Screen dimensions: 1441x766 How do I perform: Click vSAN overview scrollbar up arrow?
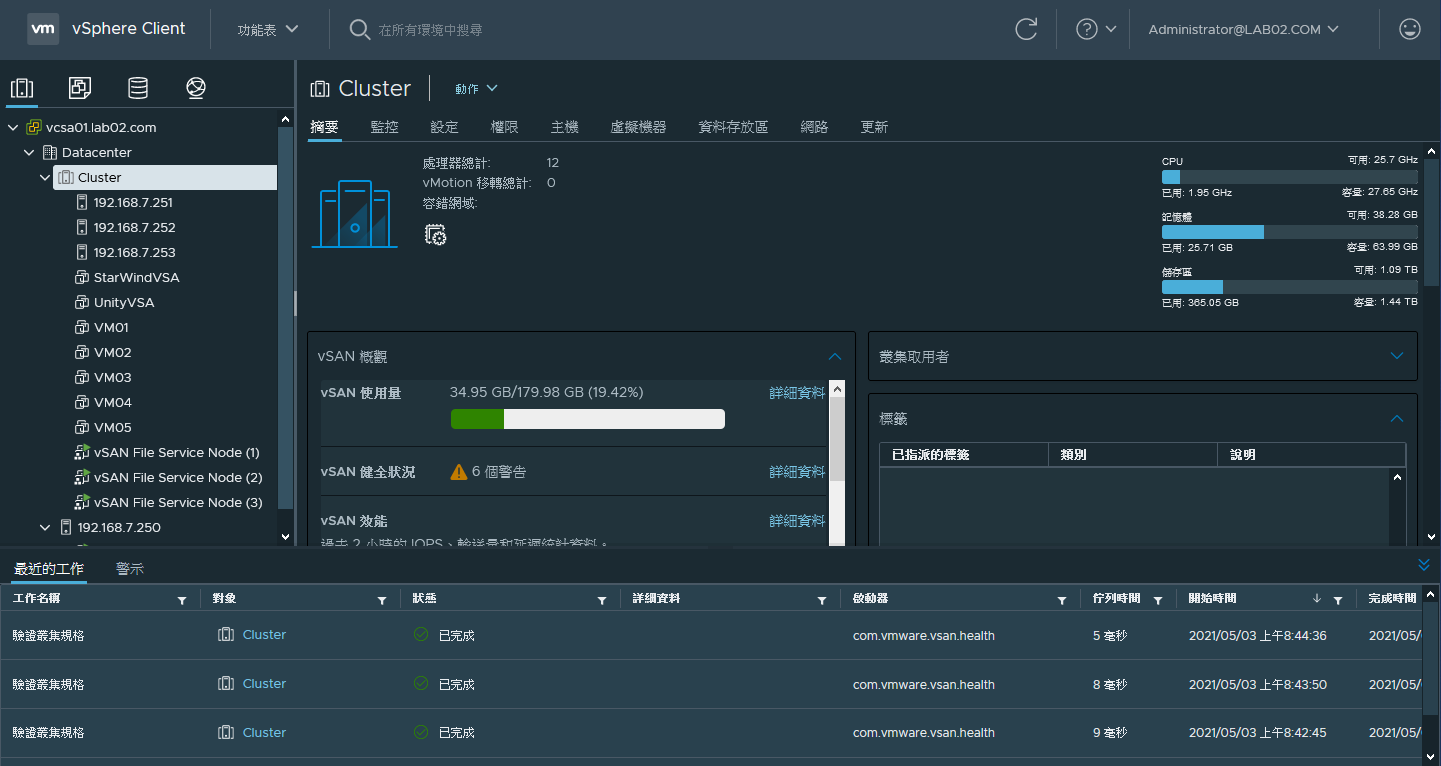(837, 388)
